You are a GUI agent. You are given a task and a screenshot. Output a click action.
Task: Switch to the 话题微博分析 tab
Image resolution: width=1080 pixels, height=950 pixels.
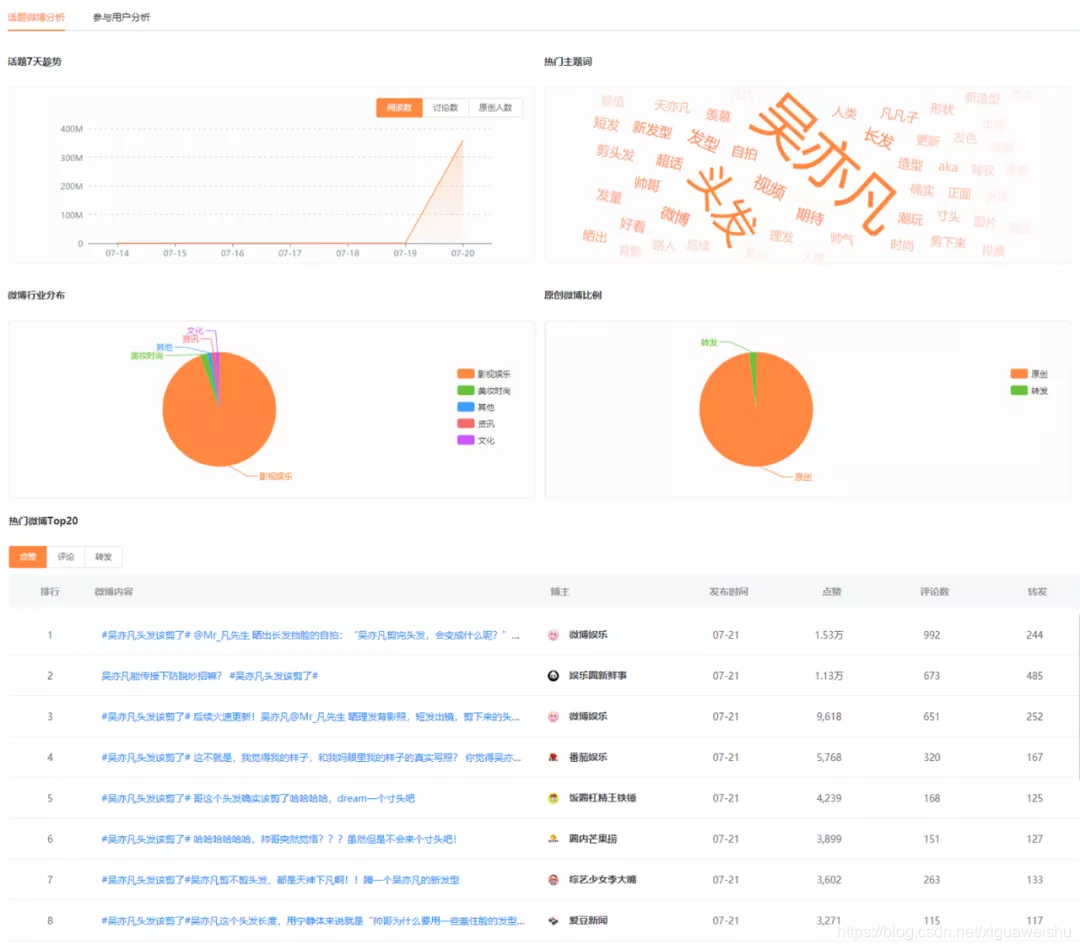pos(36,17)
